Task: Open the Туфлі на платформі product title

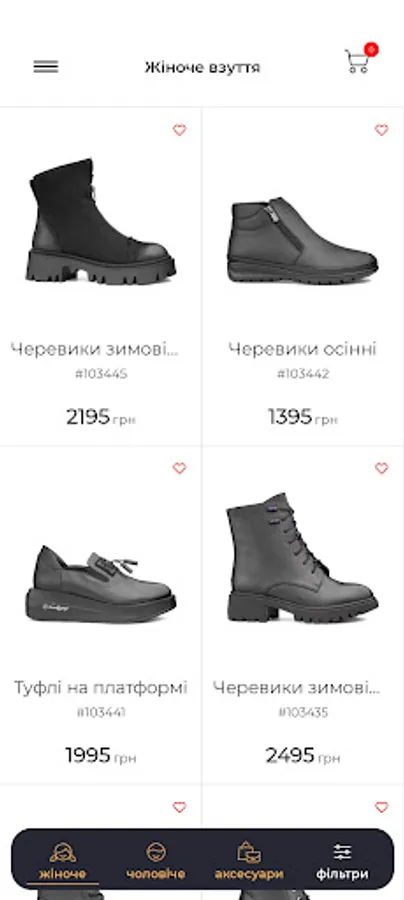Action: 101,688
